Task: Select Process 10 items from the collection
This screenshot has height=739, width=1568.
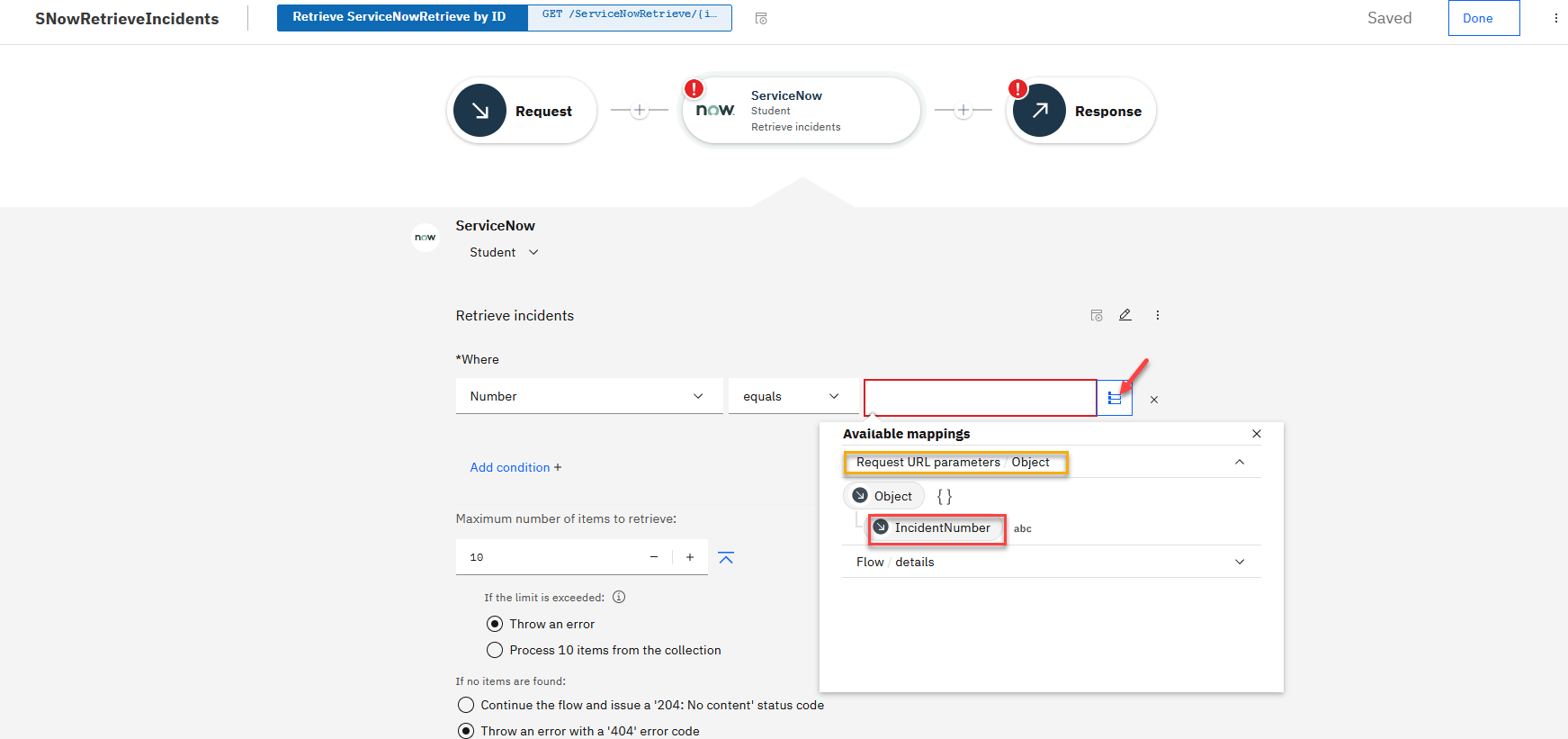Action: (495, 650)
